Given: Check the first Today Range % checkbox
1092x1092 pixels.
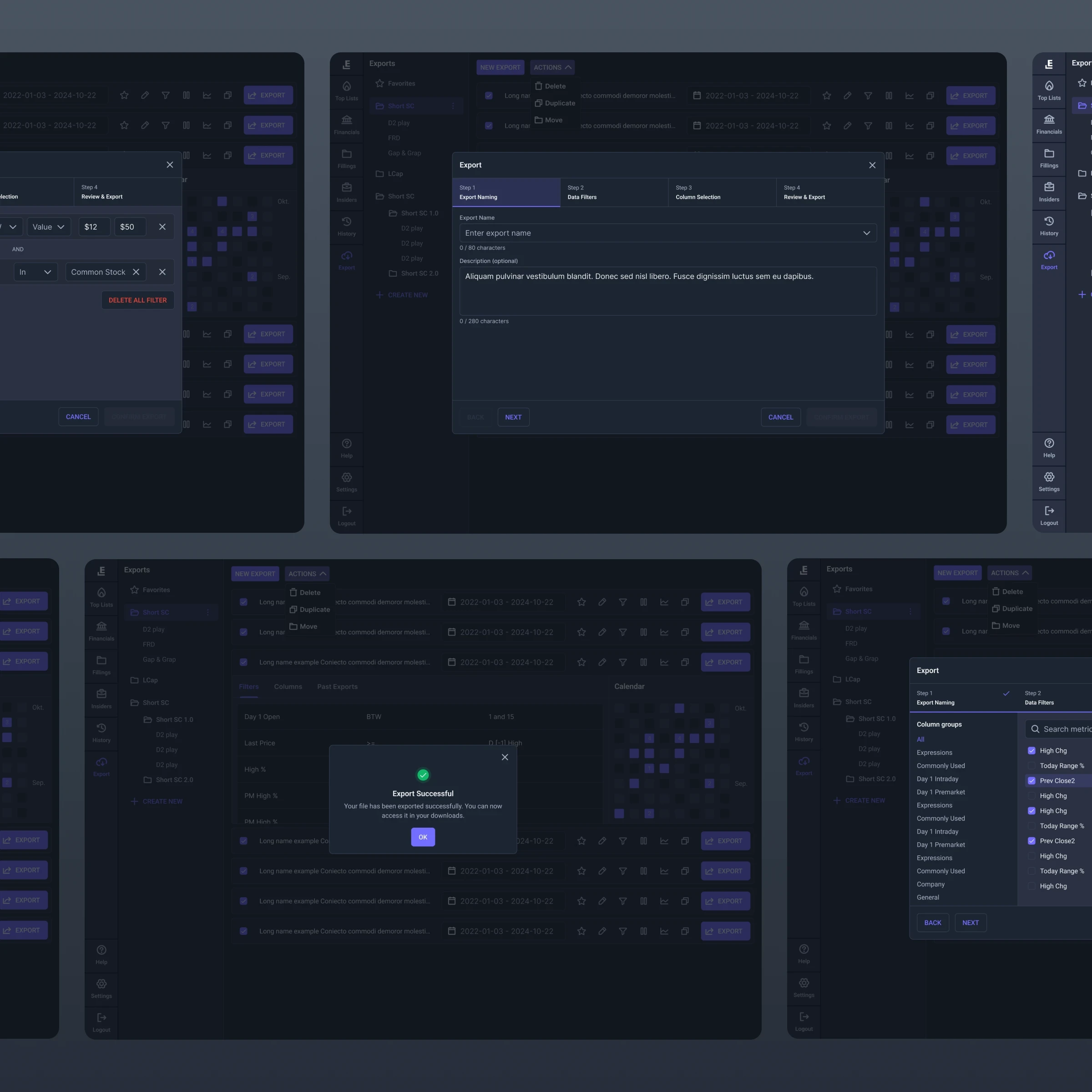Looking at the screenshot, I should (x=1031, y=766).
